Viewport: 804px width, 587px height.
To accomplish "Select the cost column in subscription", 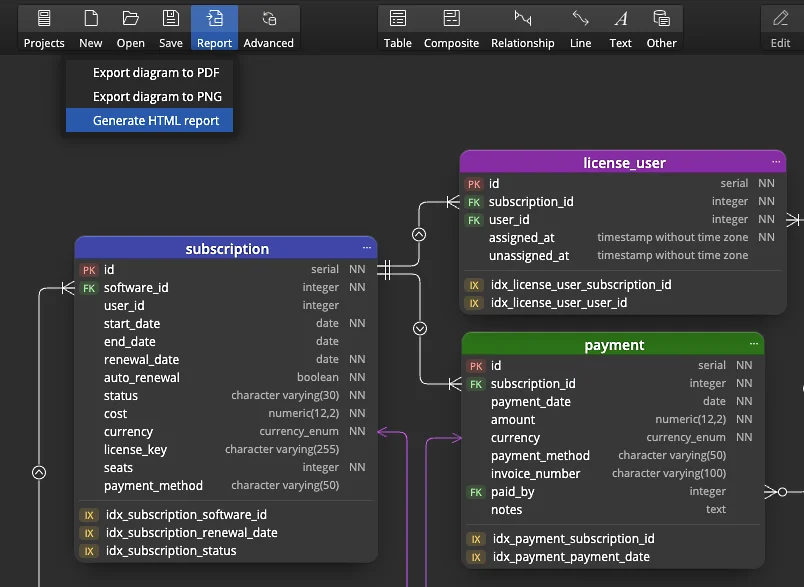I will pos(226,414).
